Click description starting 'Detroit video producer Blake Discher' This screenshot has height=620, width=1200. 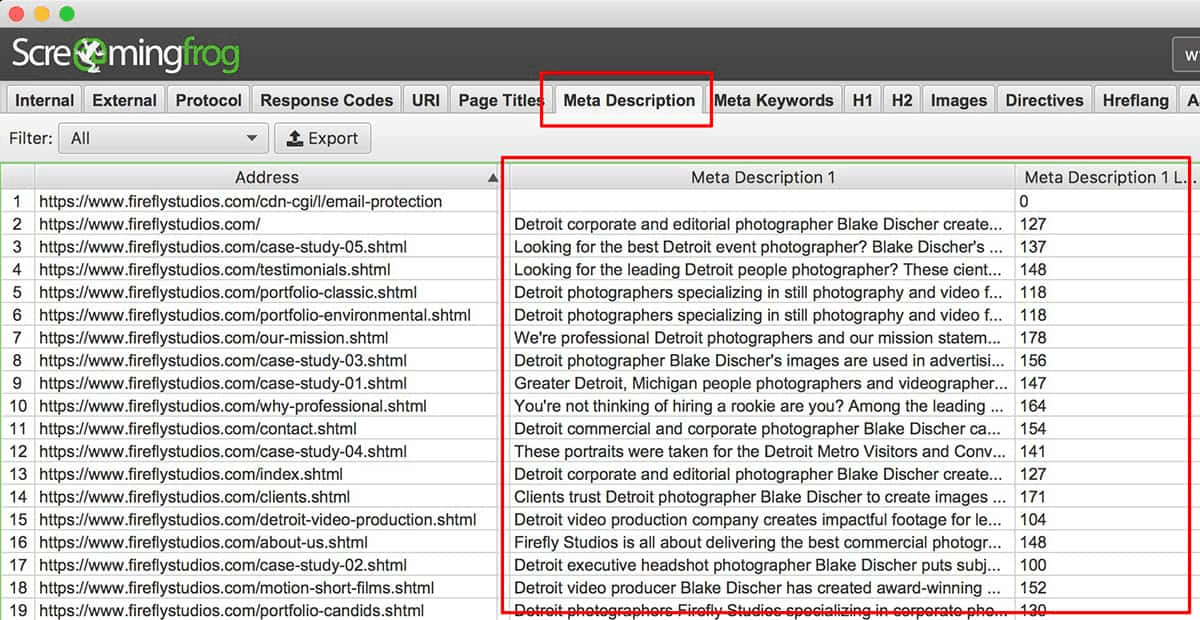point(758,588)
